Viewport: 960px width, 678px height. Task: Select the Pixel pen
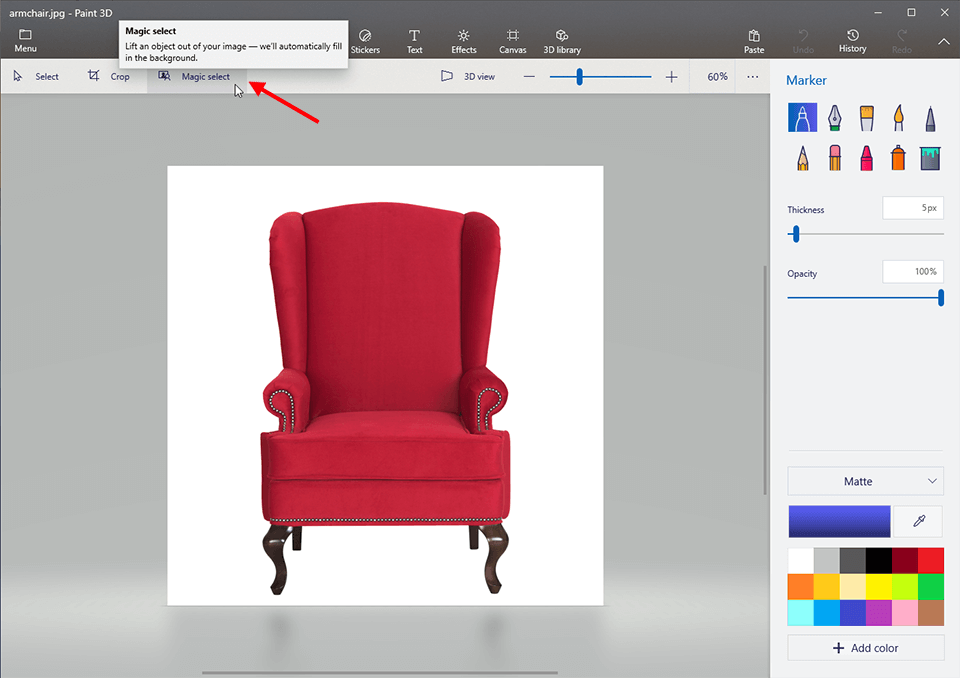(930, 117)
